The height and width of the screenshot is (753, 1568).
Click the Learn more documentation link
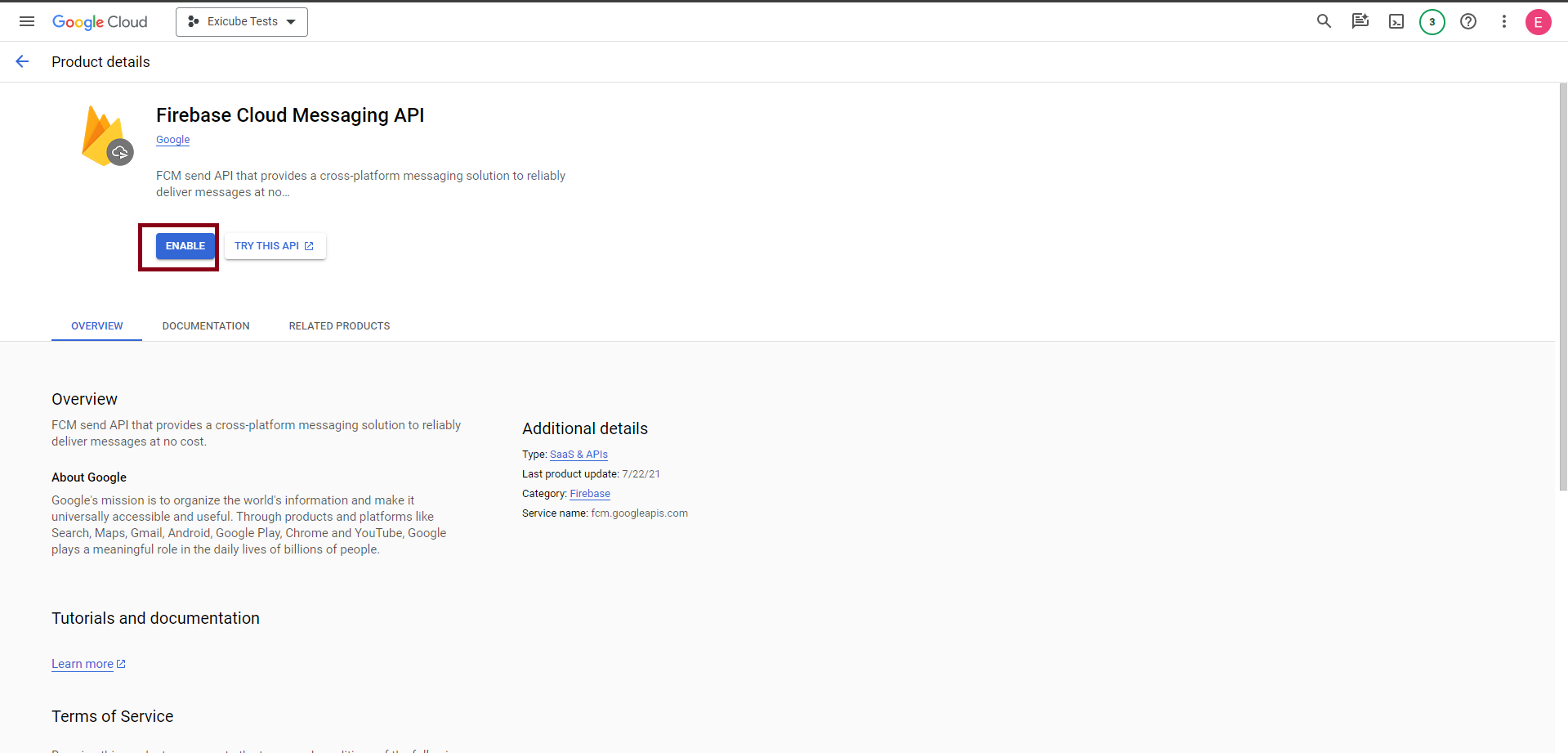pos(83,664)
